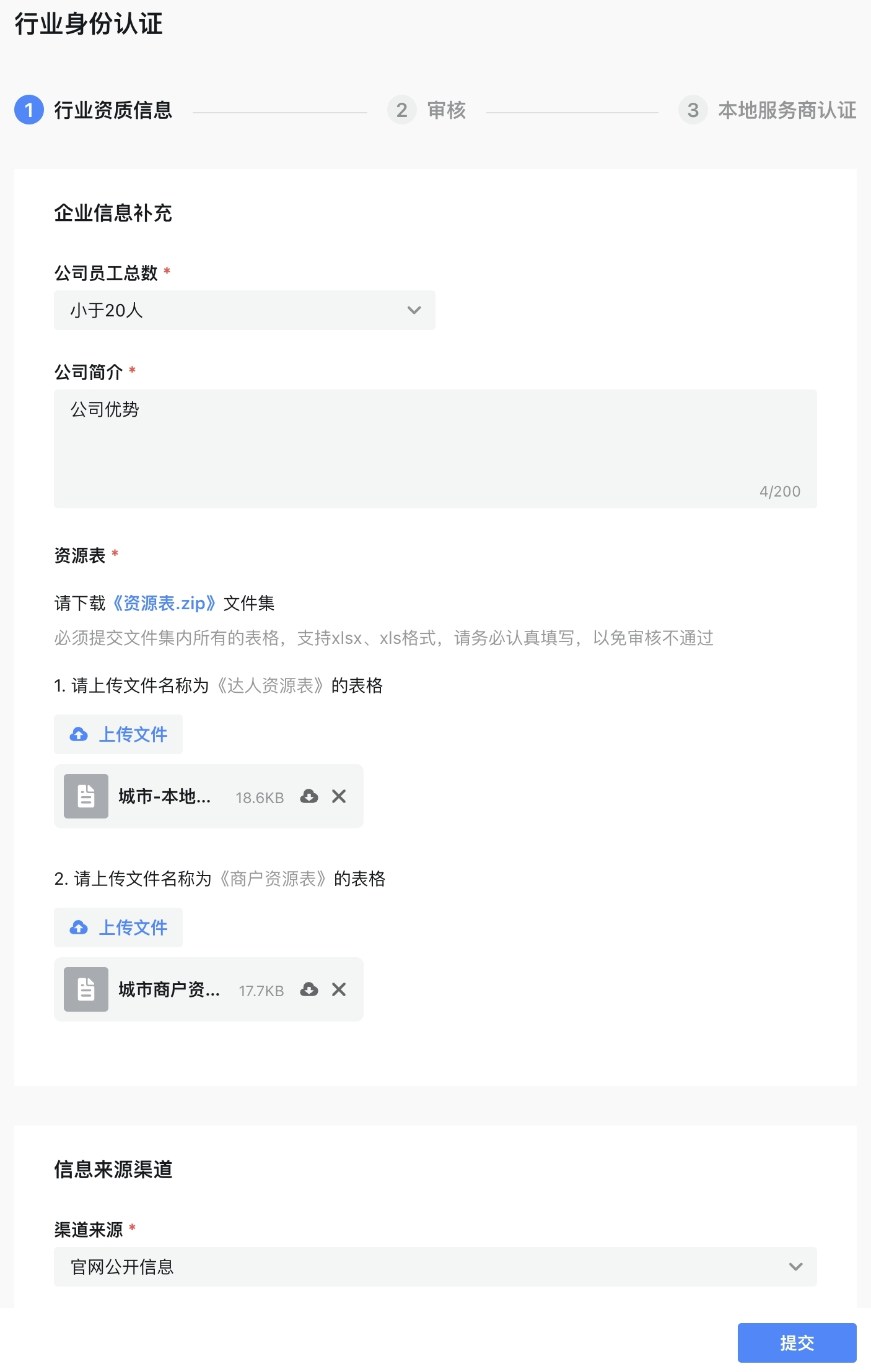Submit the form with 提交 button

point(797,1343)
